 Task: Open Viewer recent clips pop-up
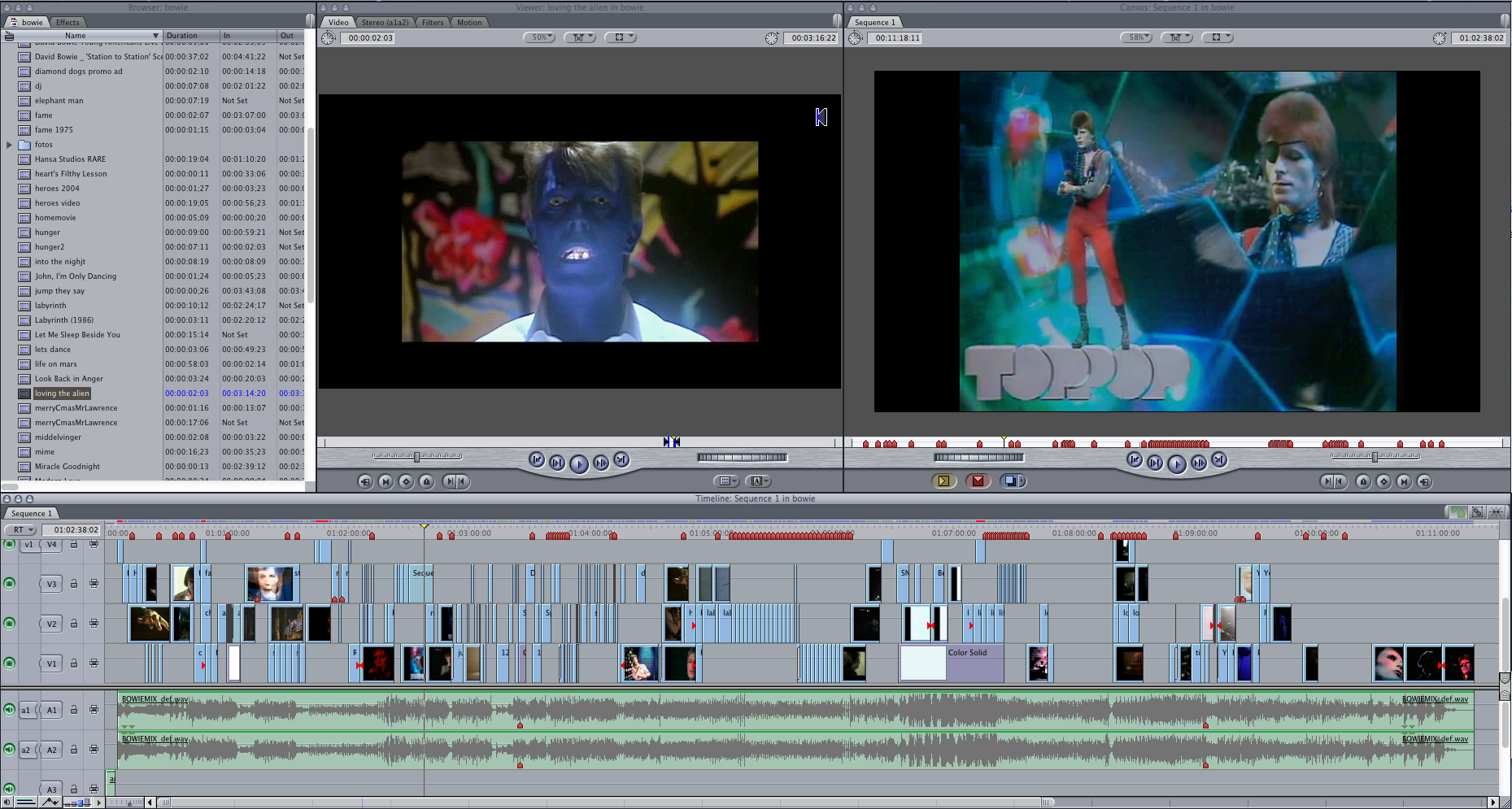[725, 481]
